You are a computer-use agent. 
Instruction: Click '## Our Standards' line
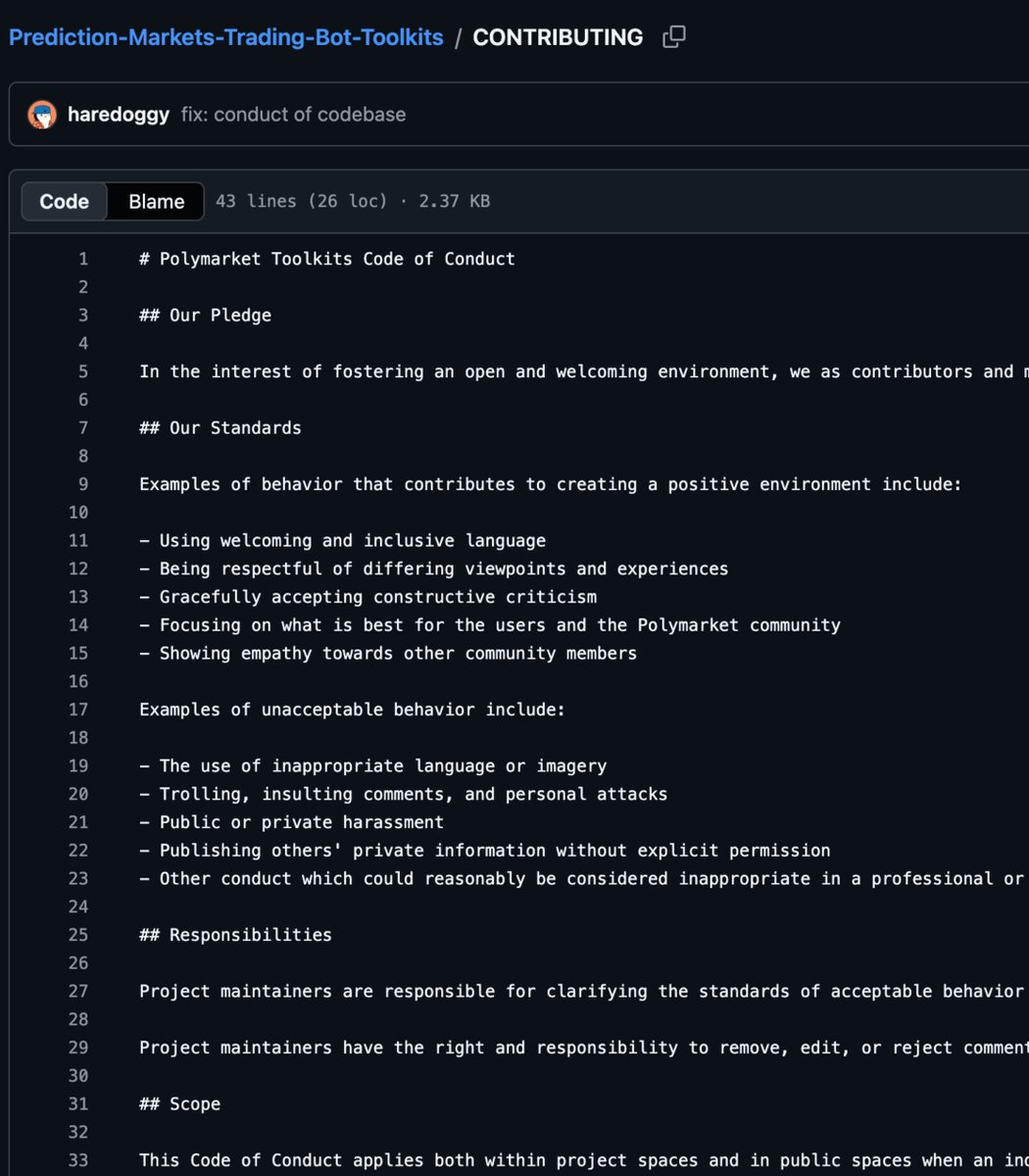[x=220, y=427]
